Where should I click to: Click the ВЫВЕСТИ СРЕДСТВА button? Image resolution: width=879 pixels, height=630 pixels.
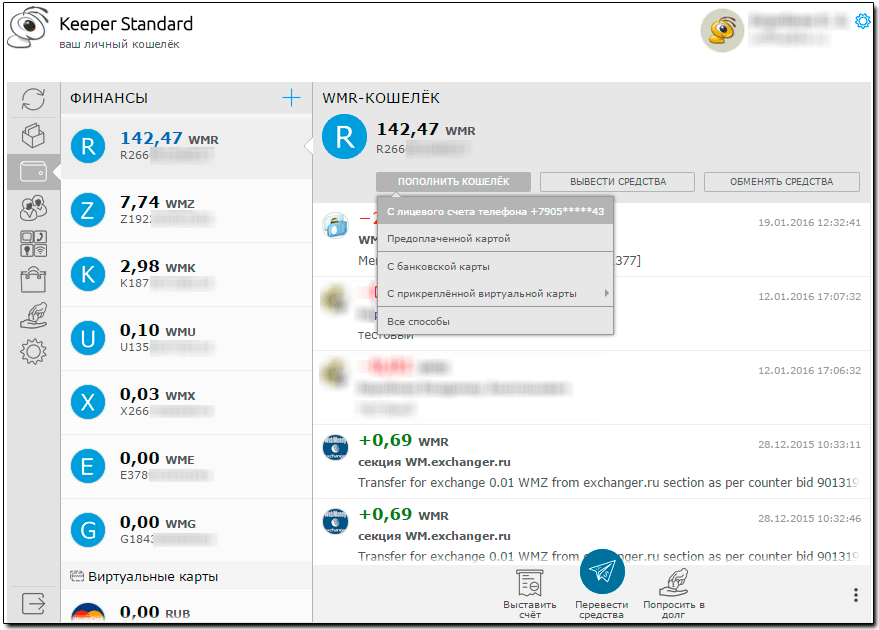(x=618, y=182)
